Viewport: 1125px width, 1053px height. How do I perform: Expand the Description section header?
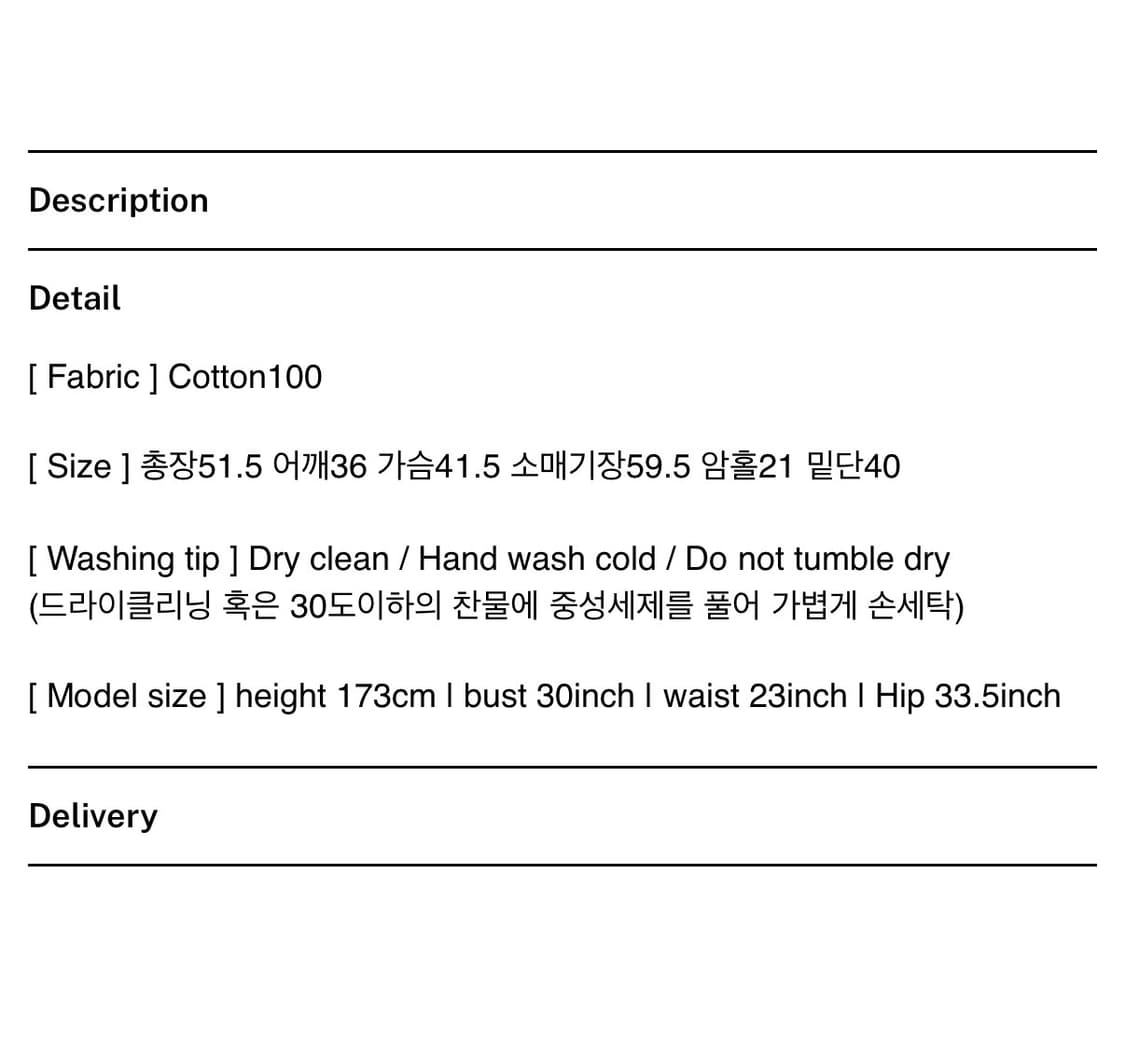(119, 200)
